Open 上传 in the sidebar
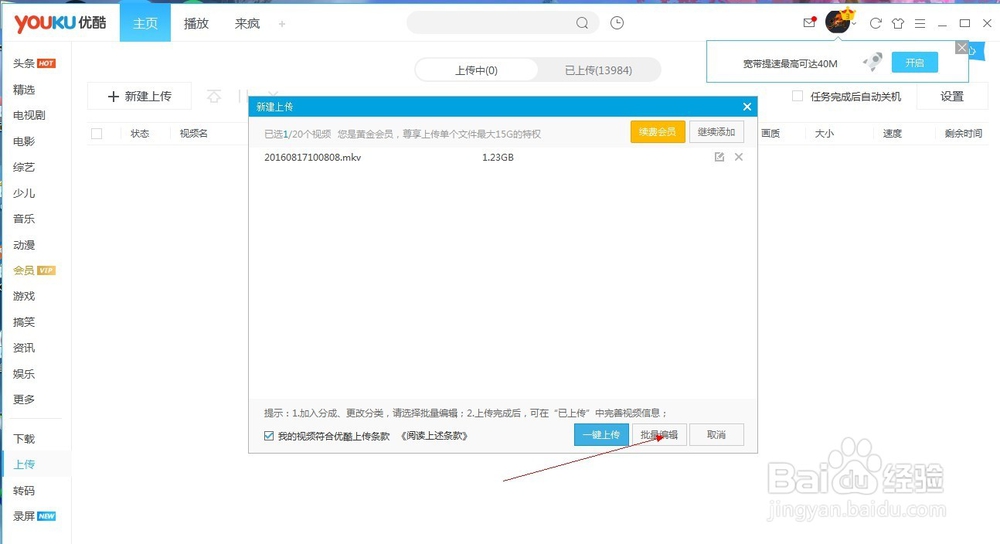 tap(24, 464)
